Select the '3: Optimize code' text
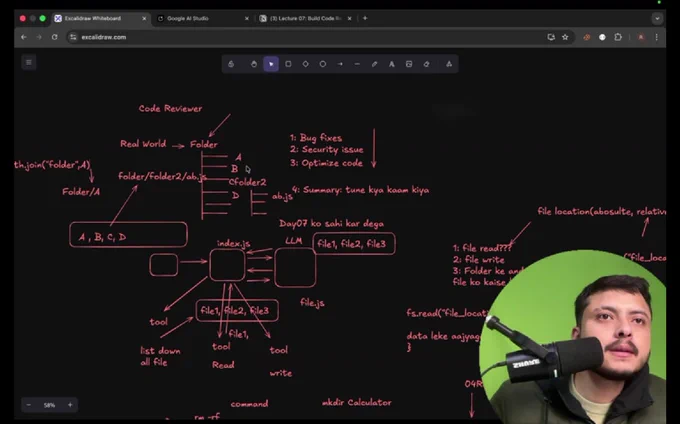Image resolution: width=680 pixels, height=424 pixels. click(x=326, y=163)
